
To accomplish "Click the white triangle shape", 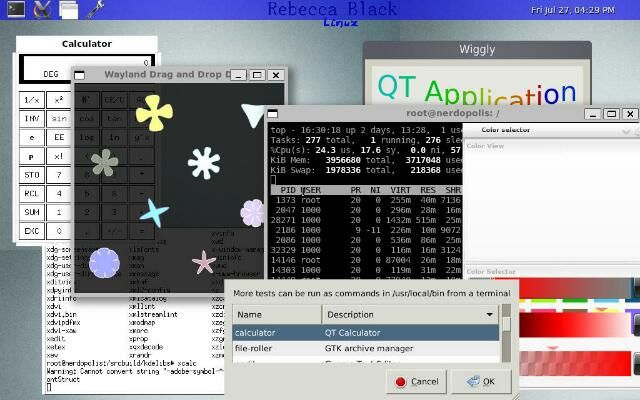I will [x=254, y=114].
